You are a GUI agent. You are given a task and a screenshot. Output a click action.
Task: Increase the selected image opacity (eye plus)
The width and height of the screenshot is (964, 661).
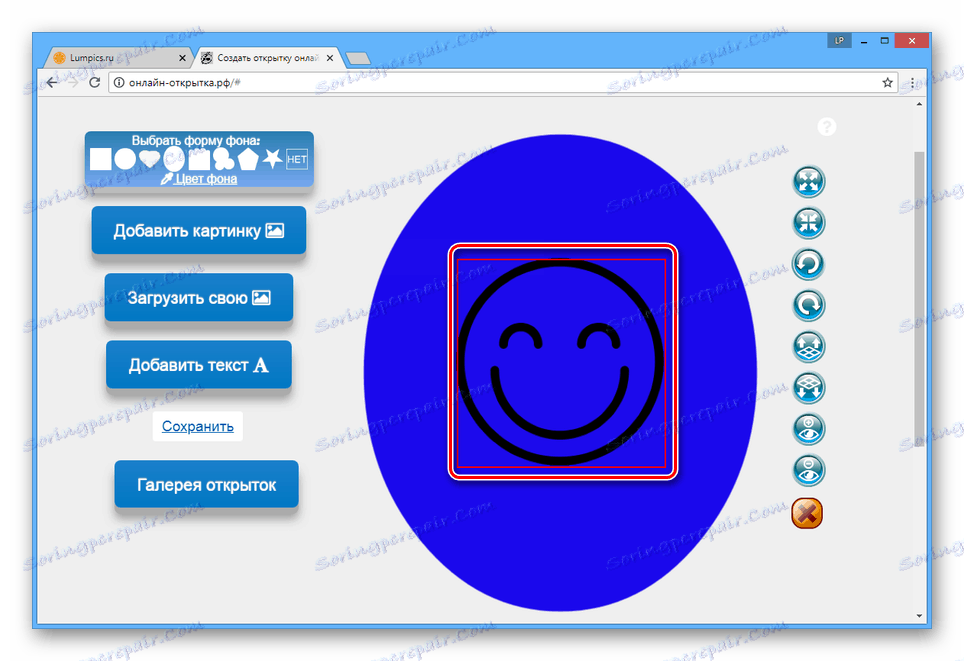click(x=808, y=429)
